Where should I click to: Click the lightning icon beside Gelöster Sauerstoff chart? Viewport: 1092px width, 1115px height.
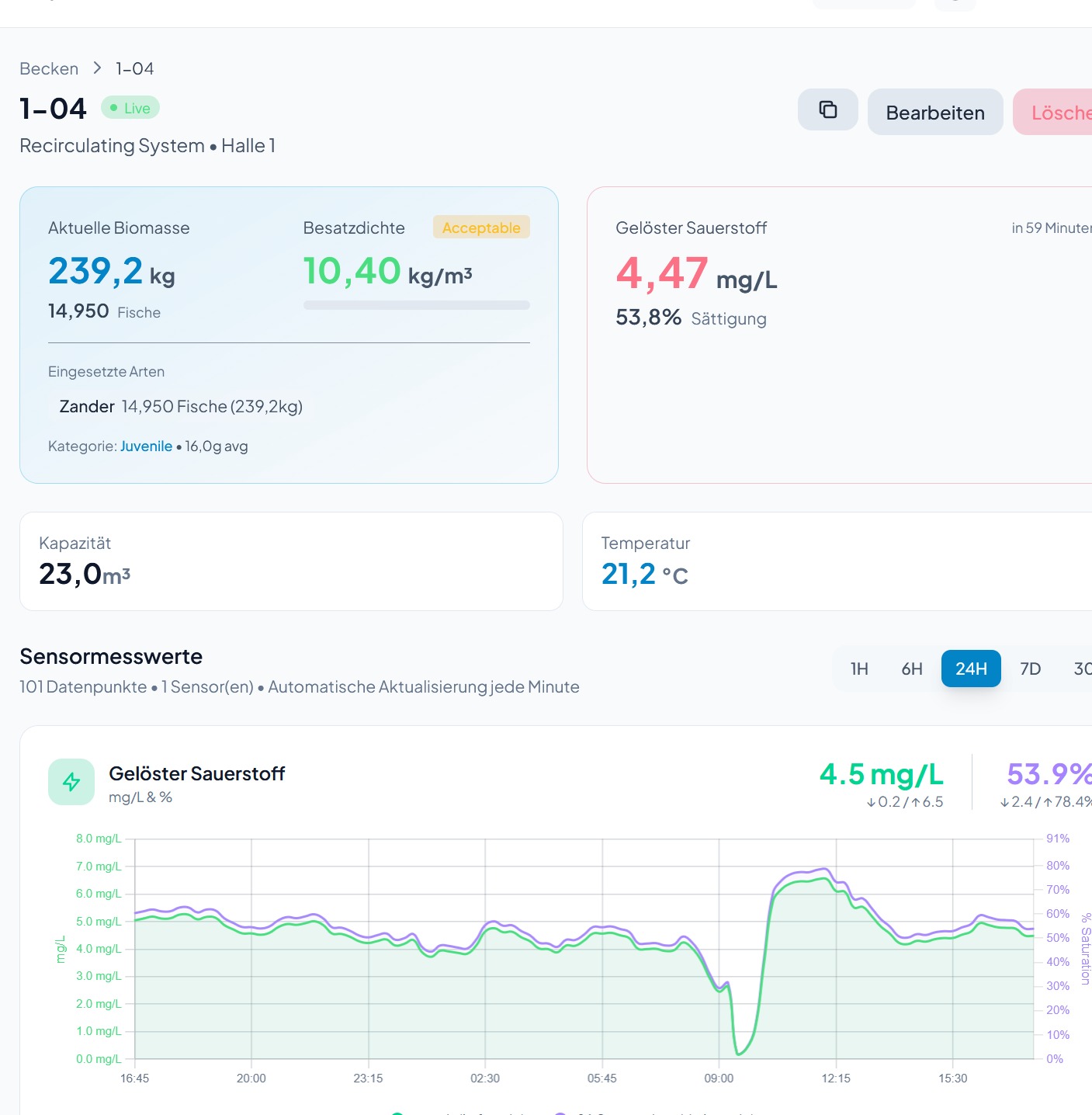(x=71, y=782)
